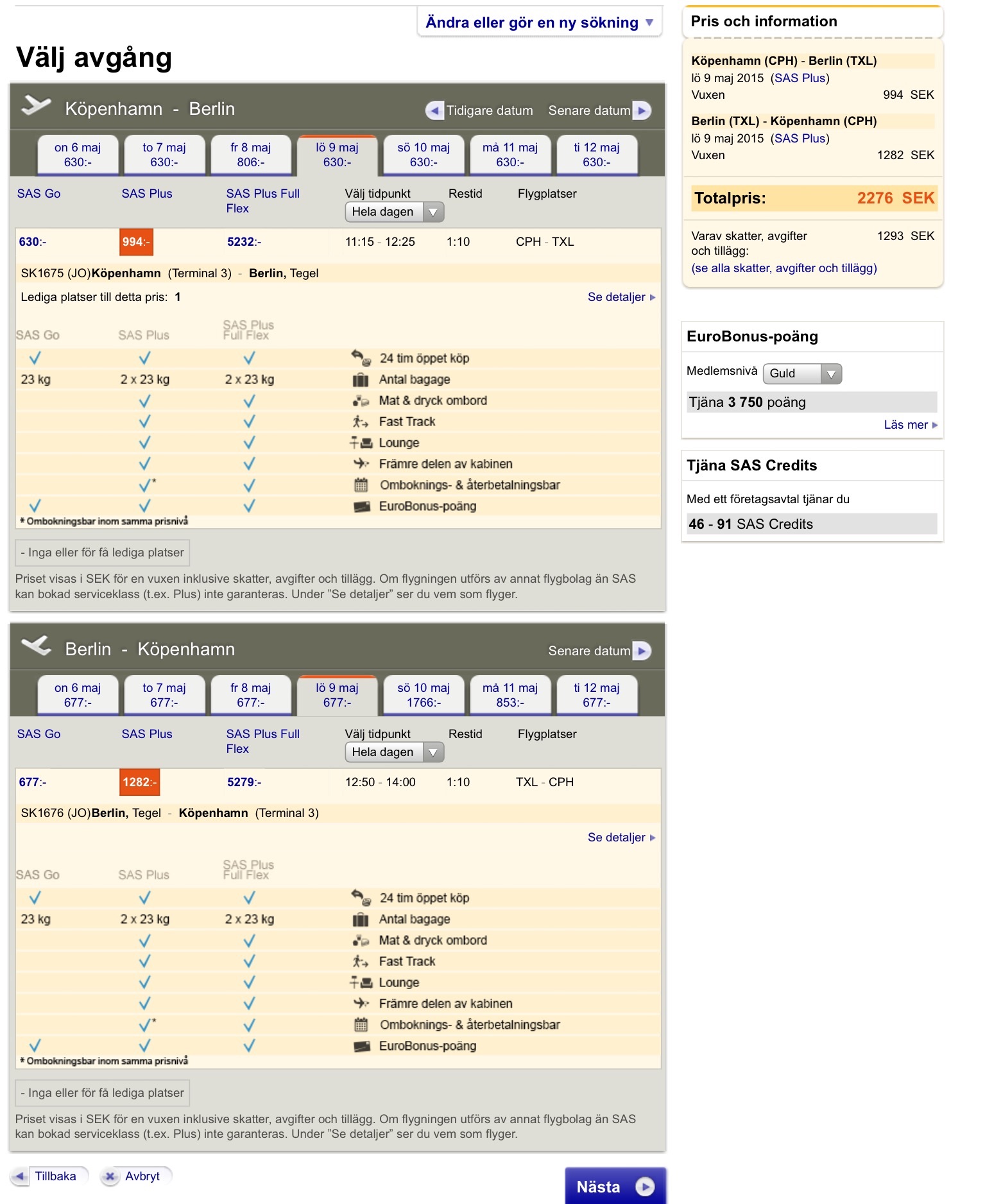The width and height of the screenshot is (985, 1204).
Task: Click landing airplane icon in Berlin - Köpenhamn header
Action: click(36, 646)
